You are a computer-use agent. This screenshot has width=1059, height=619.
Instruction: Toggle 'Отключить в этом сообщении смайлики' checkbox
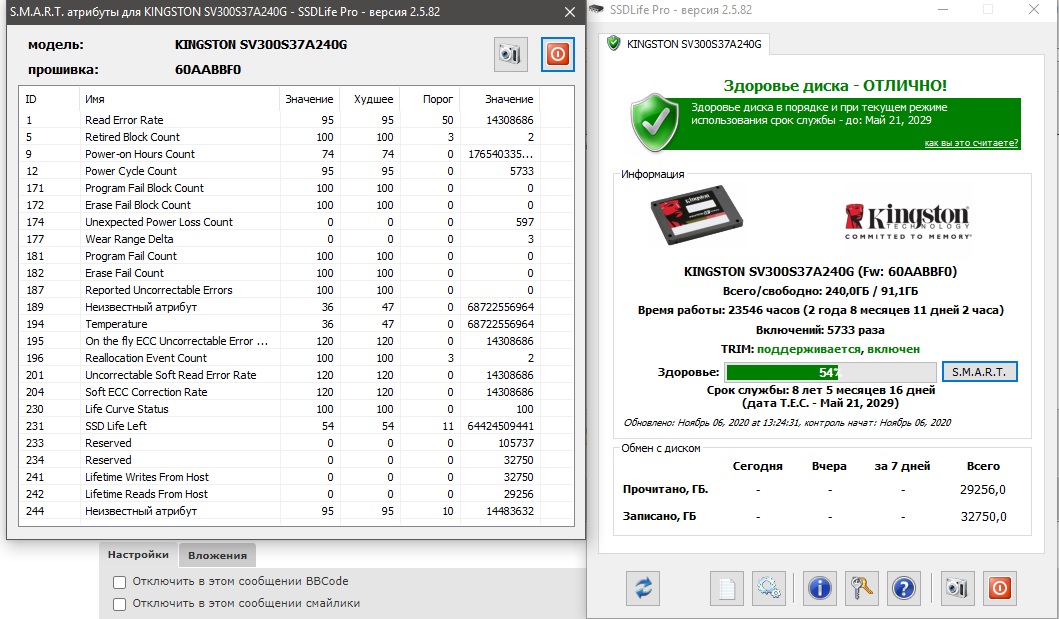click(x=120, y=604)
